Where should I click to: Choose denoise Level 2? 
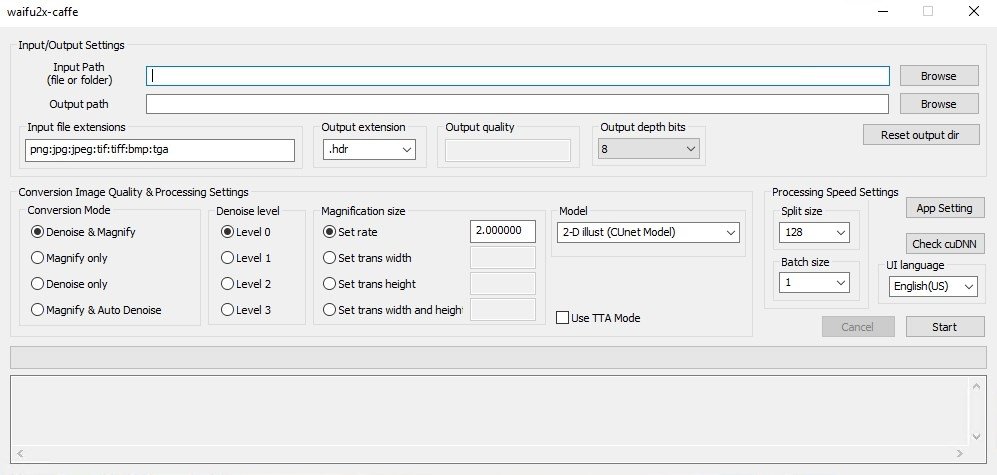click(245, 284)
